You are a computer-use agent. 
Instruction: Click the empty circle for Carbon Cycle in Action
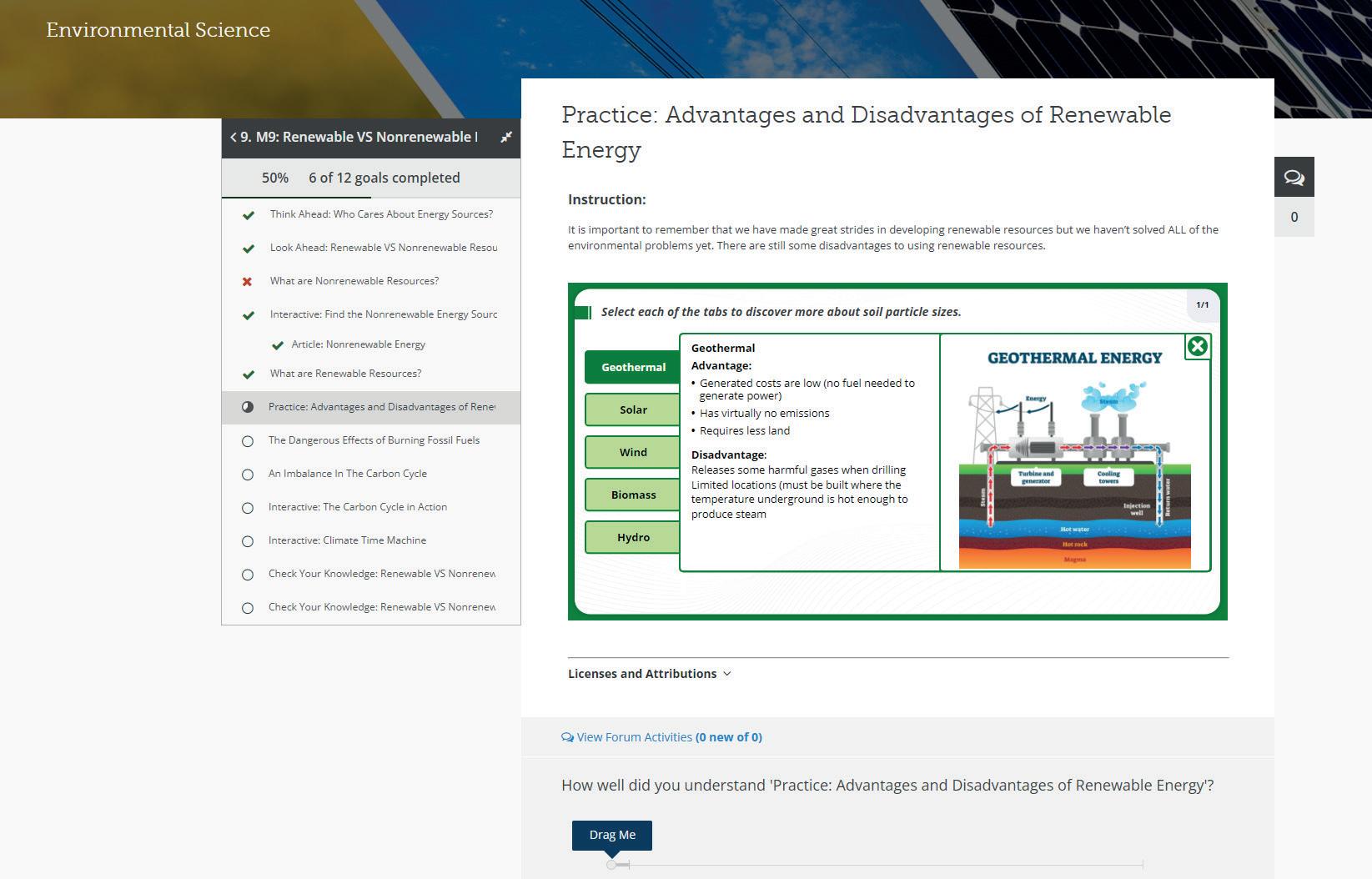tap(248, 508)
